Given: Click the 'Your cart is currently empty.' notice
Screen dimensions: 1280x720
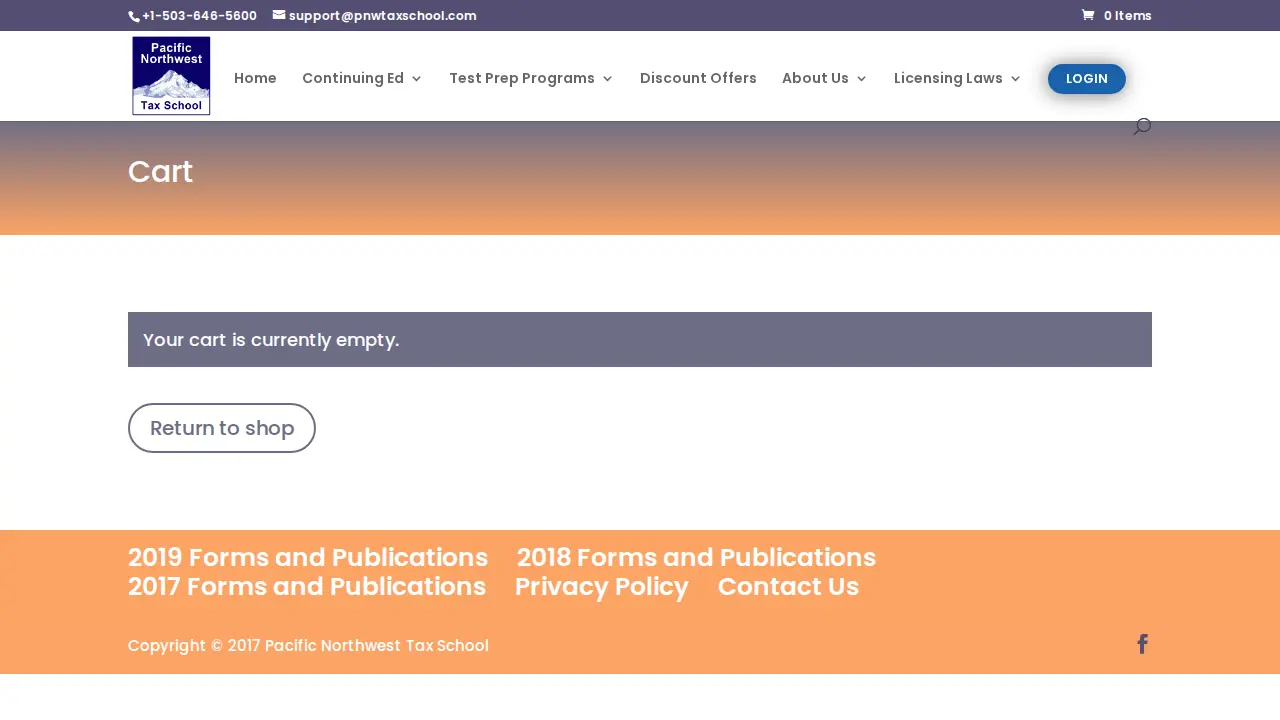Looking at the screenshot, I should (640, 339).
